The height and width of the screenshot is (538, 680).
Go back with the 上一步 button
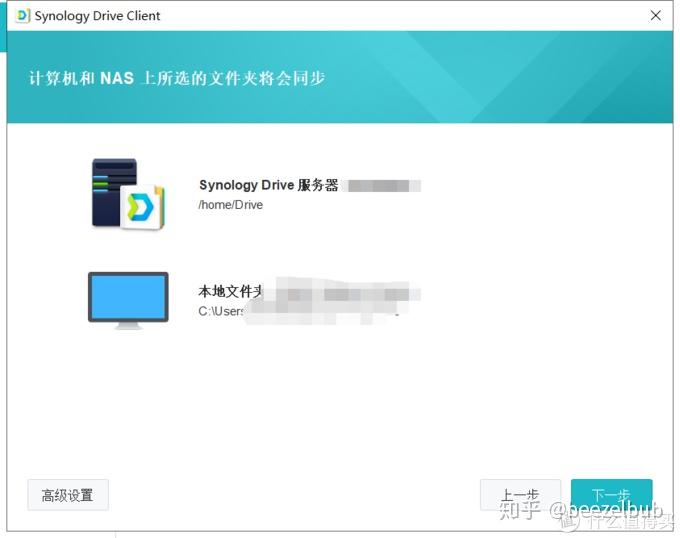click(x=520, y=495)
